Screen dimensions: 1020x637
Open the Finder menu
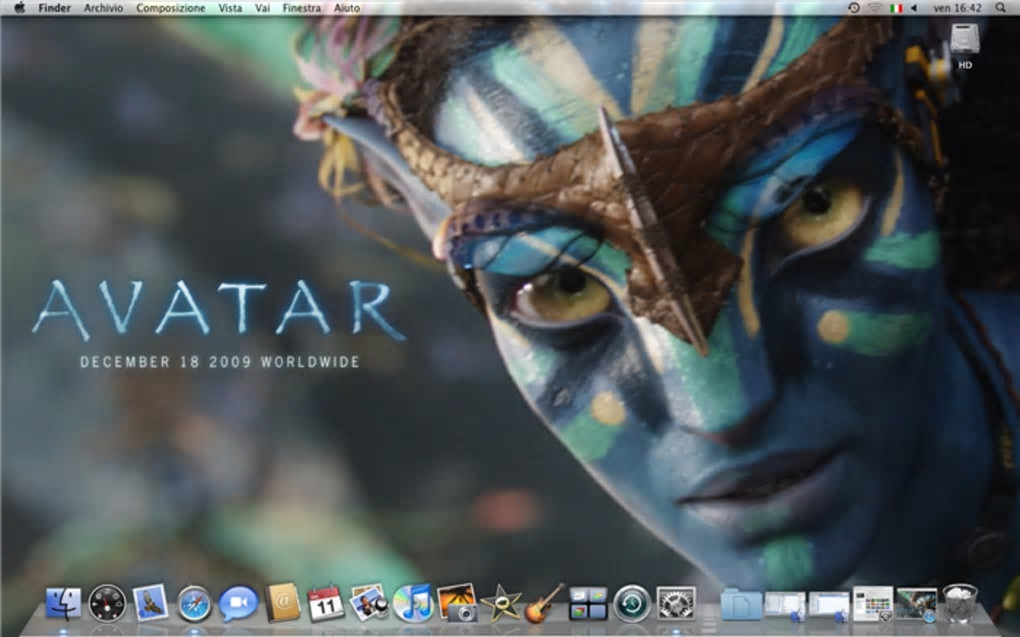55,8
